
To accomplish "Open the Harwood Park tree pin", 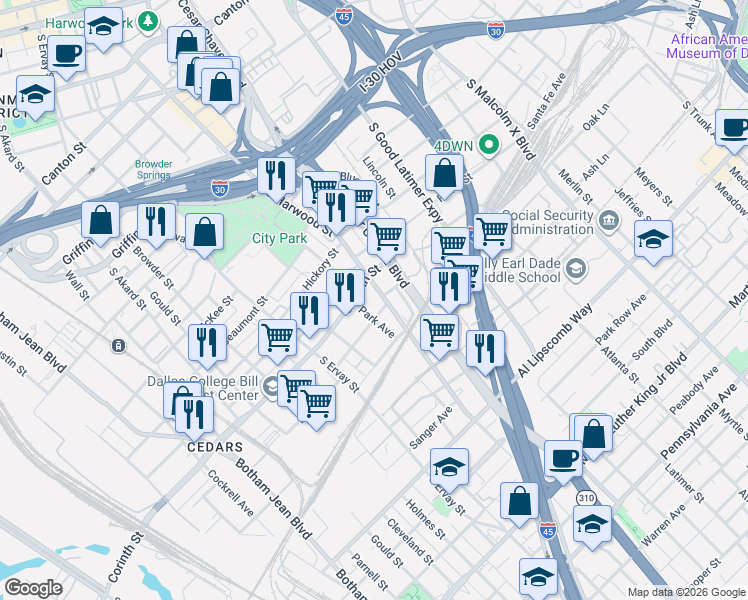I will [148, 21].
